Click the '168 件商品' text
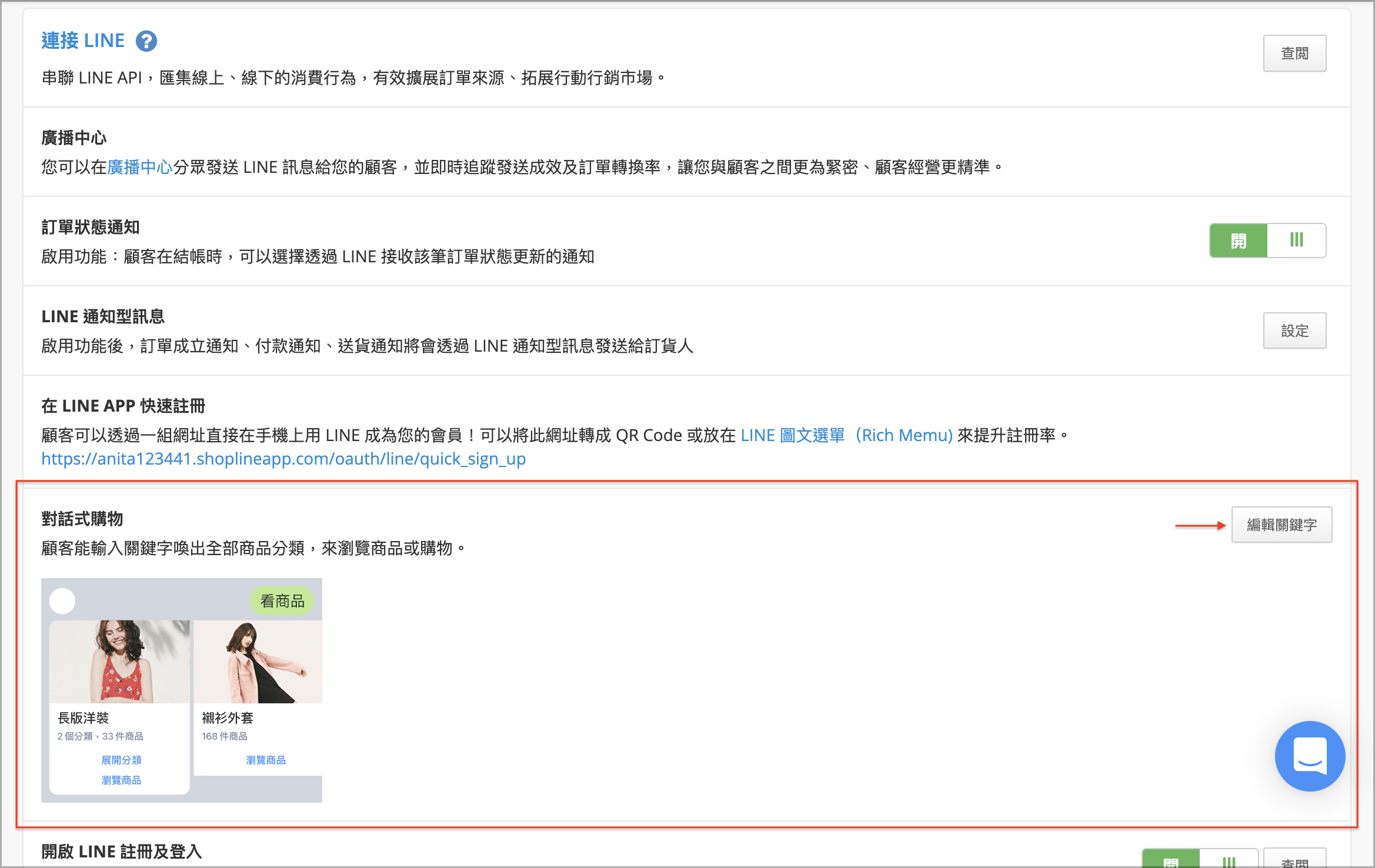 [x=225, y=737]
